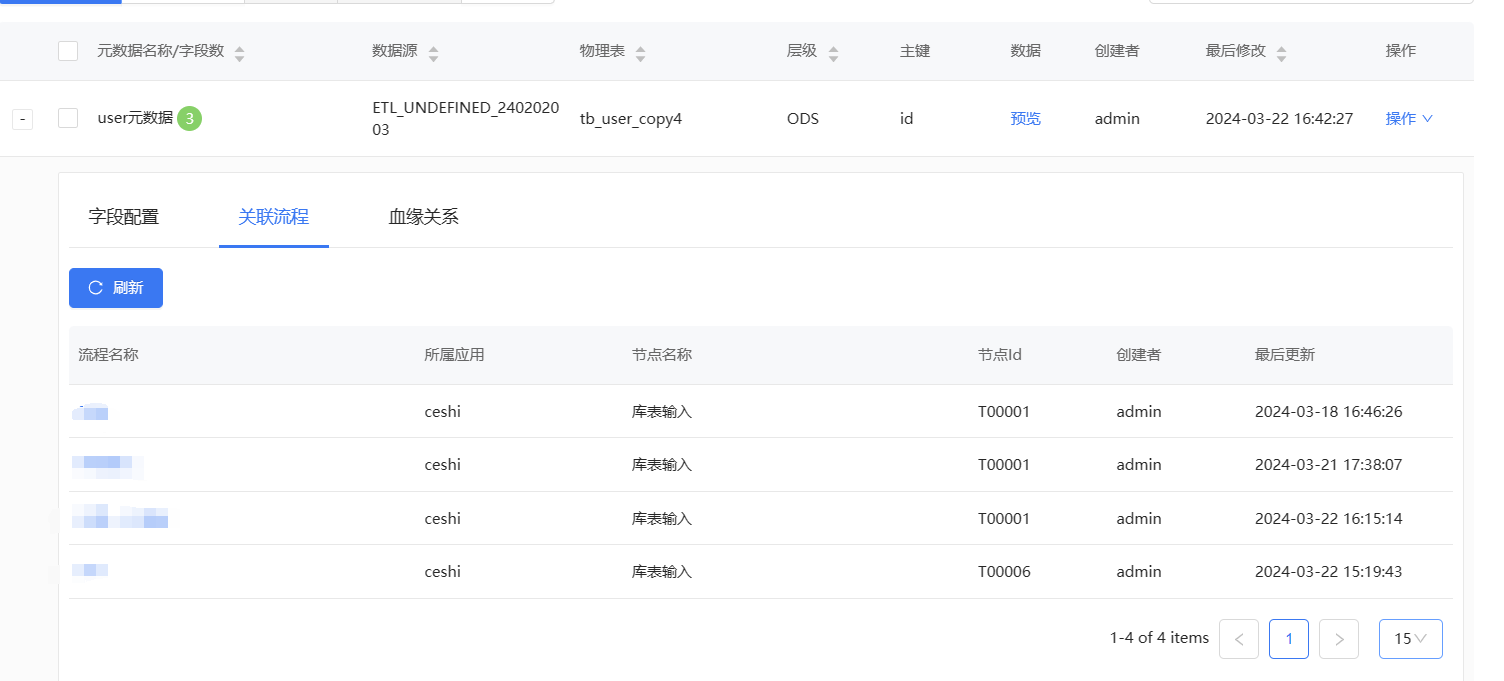The image size is (1504, 681).
Task: Sort by 物理表 column arrows
Action: click(x=640, y=53)
